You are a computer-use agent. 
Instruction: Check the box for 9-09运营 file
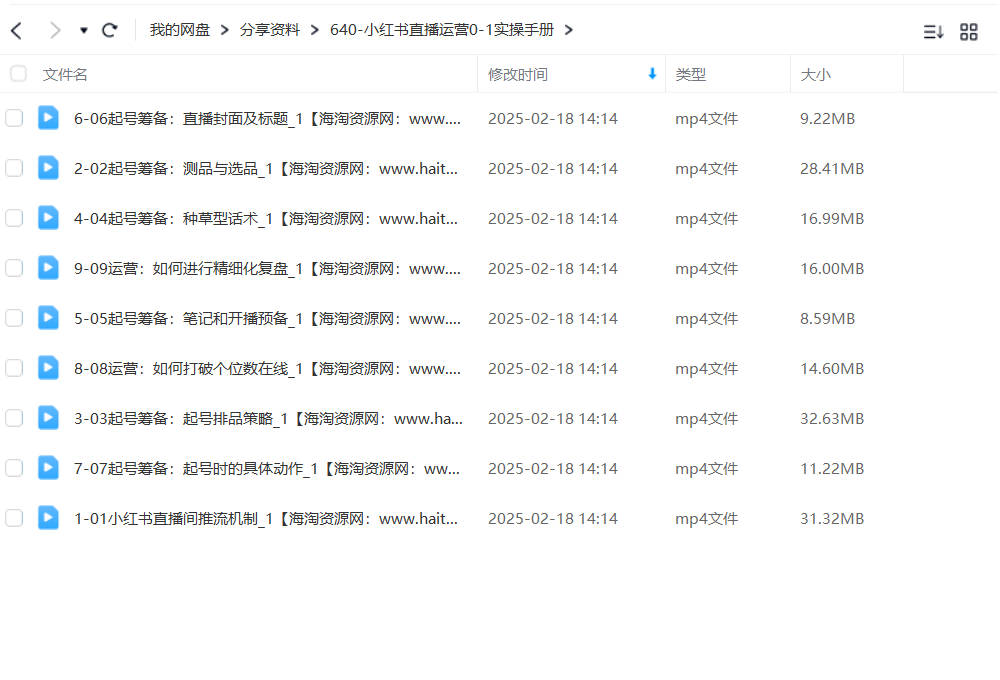[x=14, y=268]
